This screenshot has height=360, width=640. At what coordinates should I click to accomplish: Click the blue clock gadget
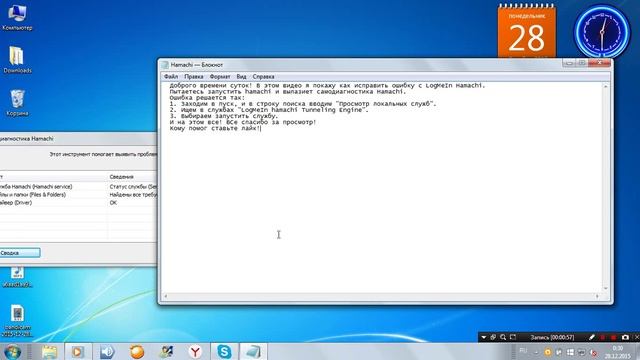(602, 32)
